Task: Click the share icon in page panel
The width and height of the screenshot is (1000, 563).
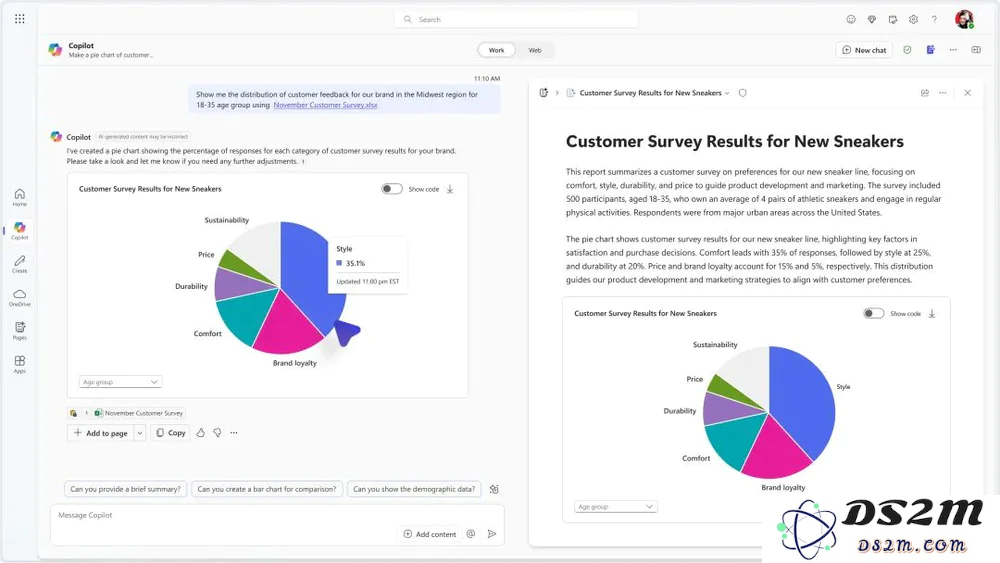Action: [925, 92]
